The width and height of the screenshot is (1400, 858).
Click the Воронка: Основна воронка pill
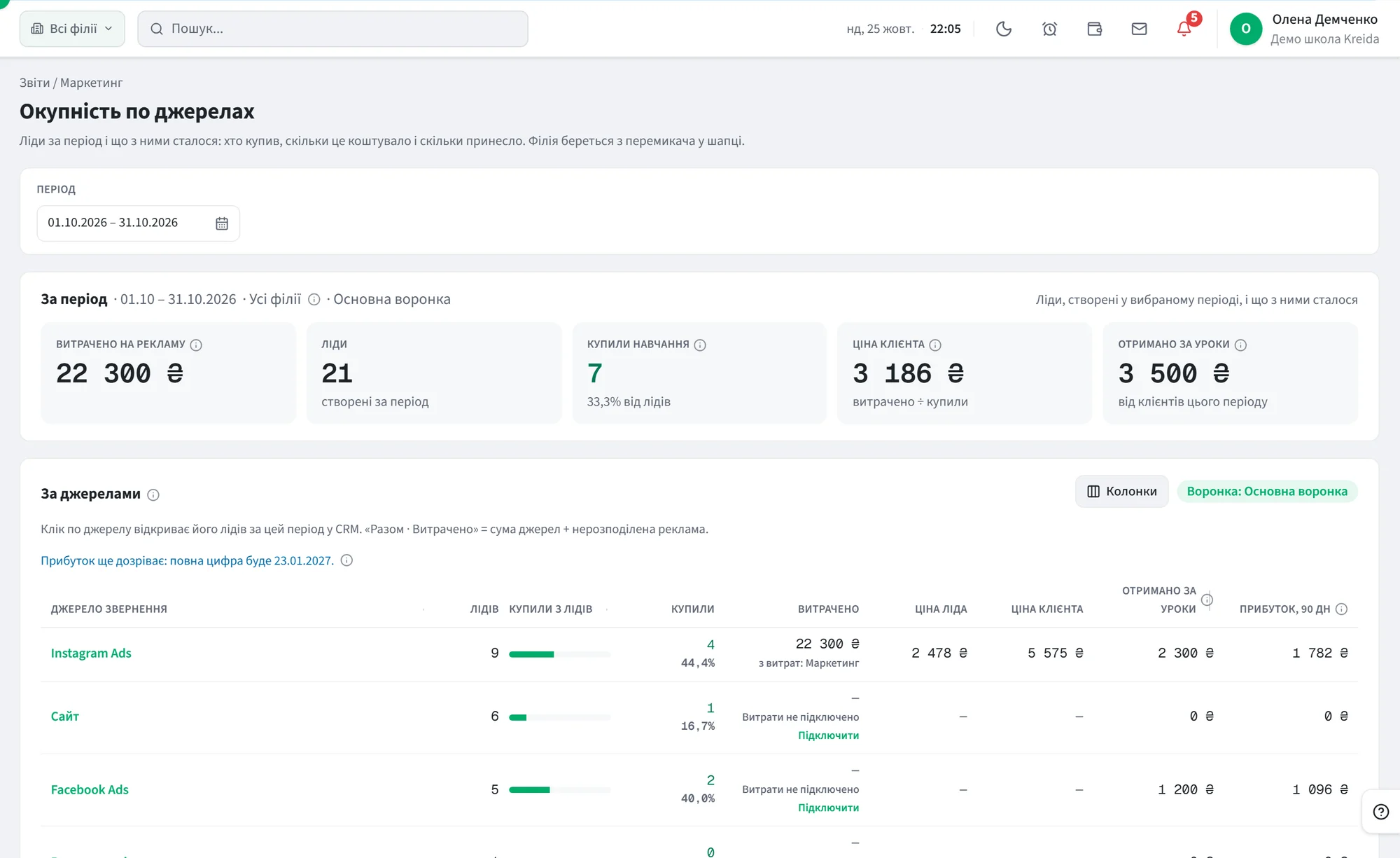pos(1267,492)
